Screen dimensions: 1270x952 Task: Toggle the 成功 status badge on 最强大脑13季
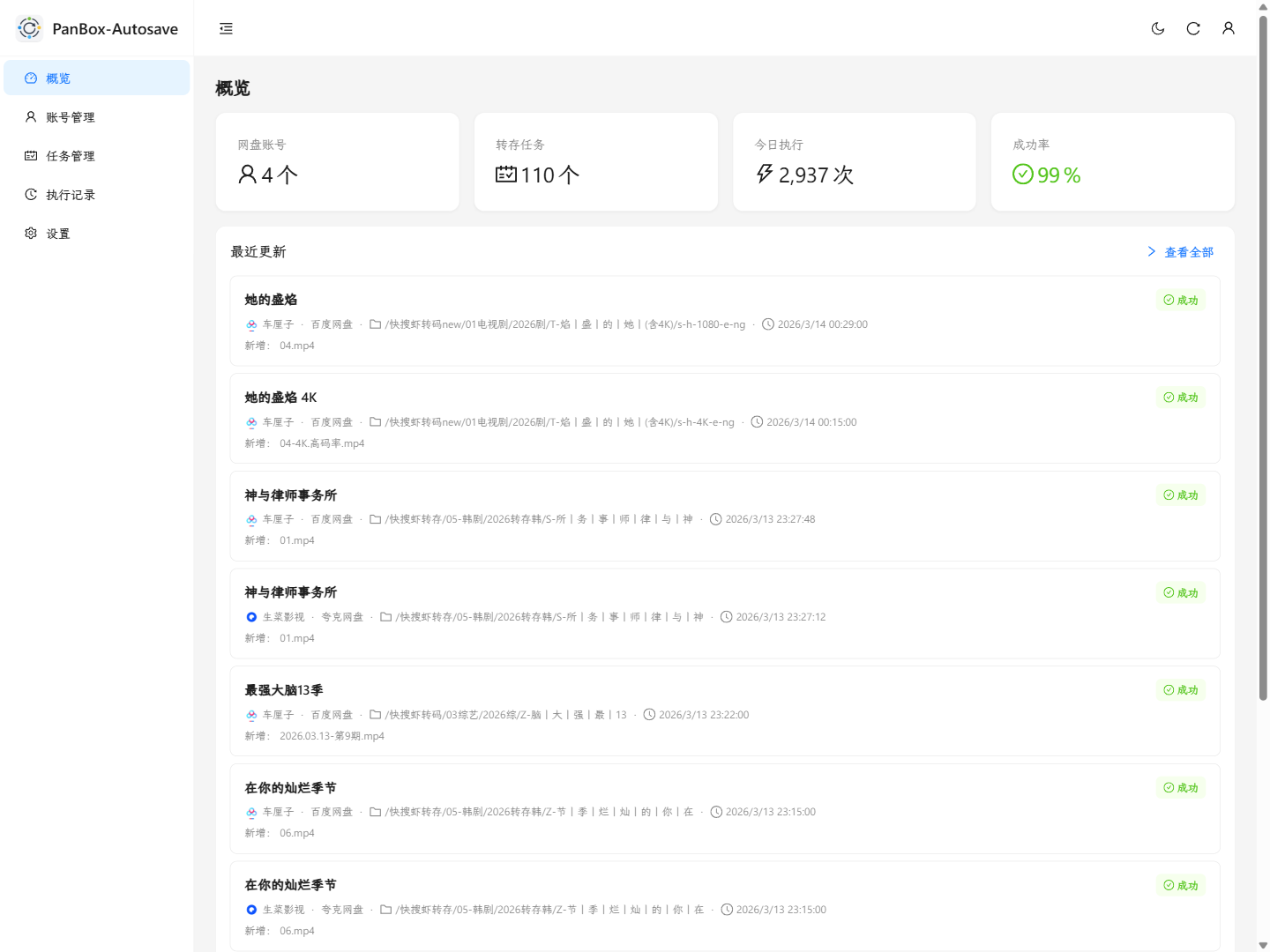1180,690
